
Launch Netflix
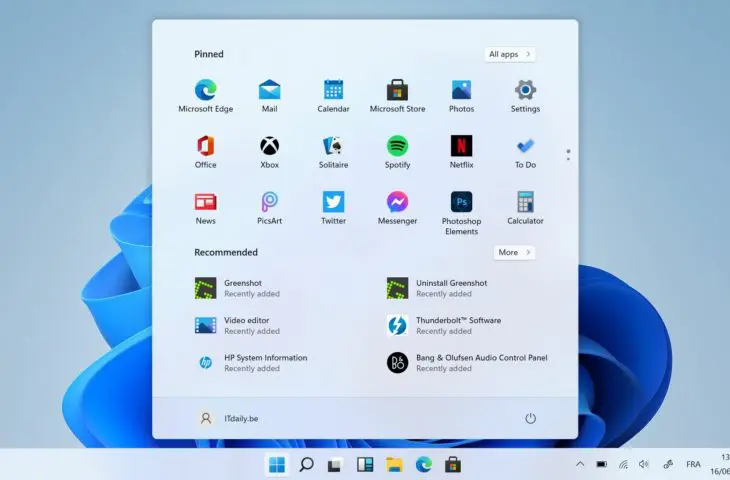pos(461,152)
